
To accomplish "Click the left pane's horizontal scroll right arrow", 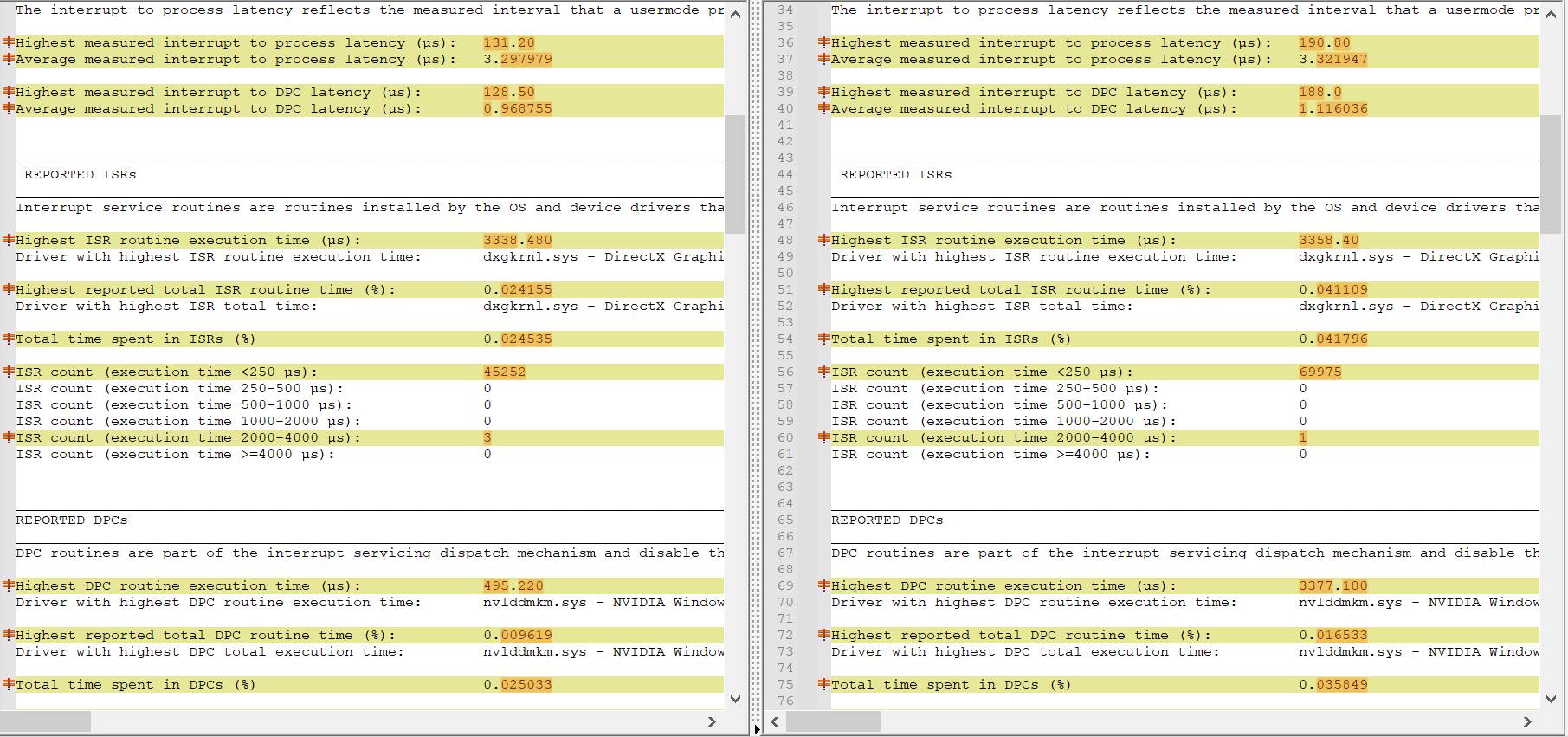I will tap(712, 721).
